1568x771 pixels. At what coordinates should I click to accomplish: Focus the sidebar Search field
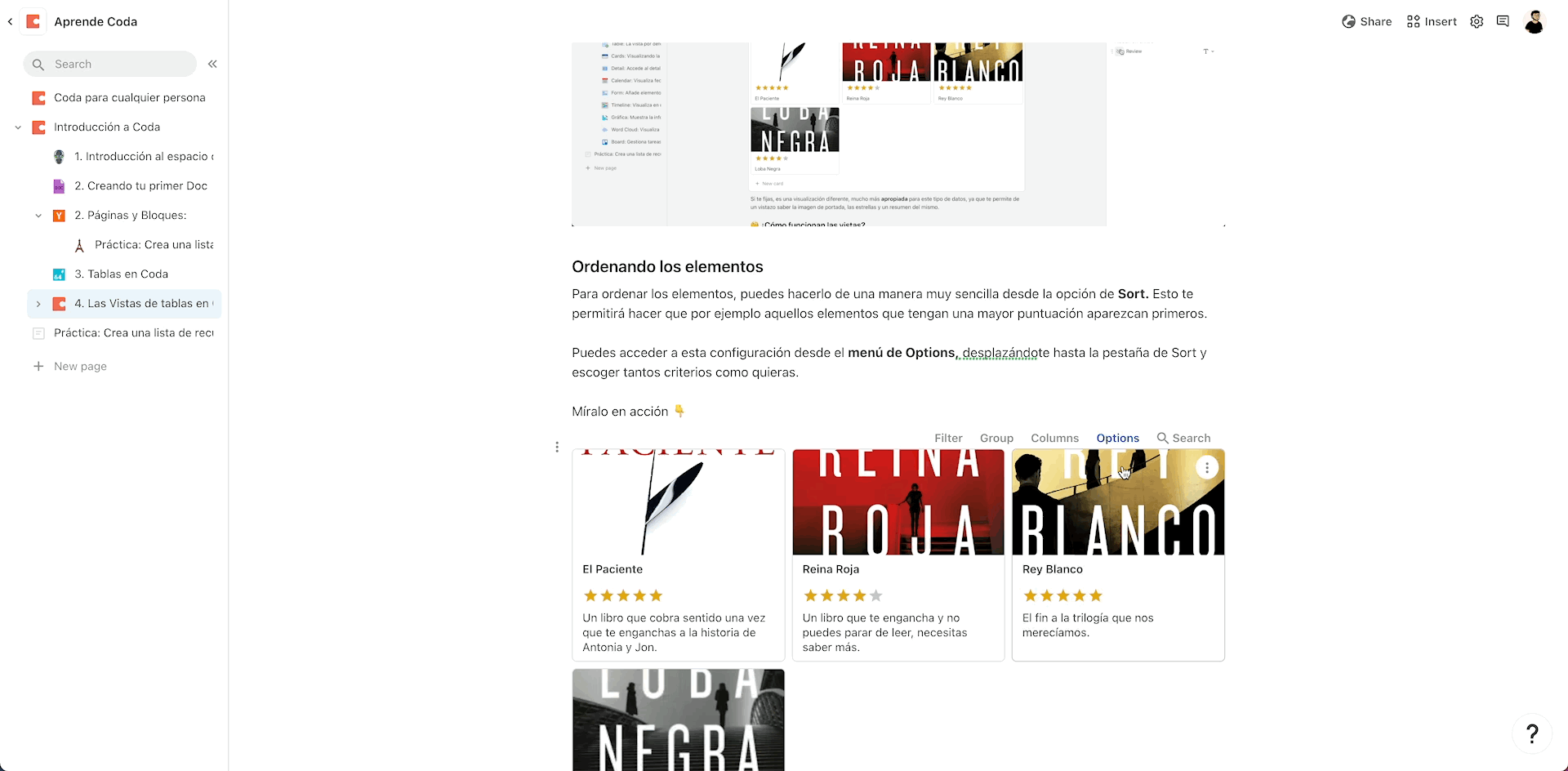pyautogui.click(x=110, y=64)
